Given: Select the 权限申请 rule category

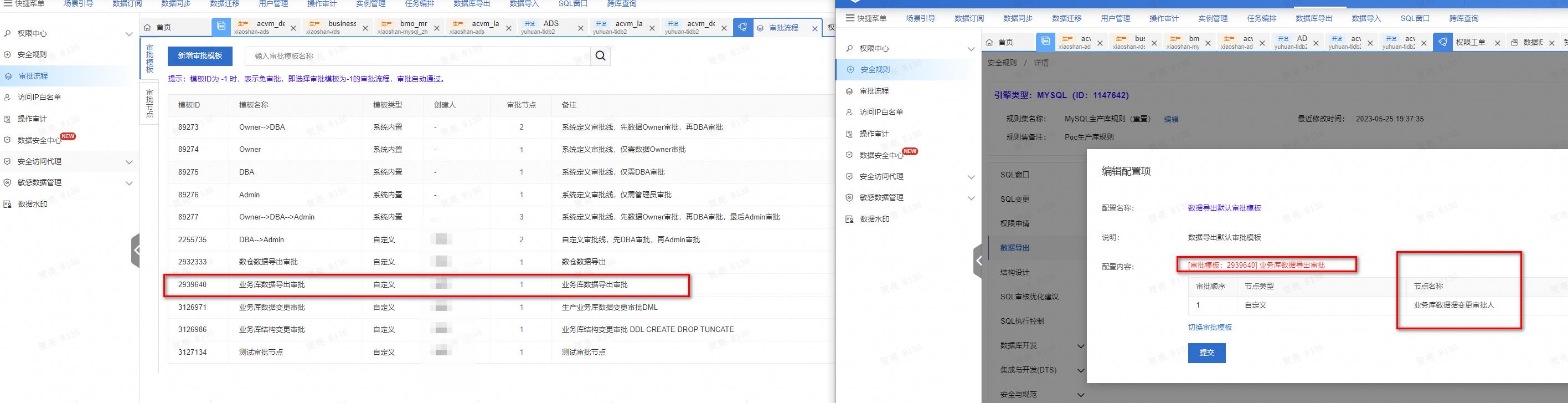Looking at the screenshot, I should click(x=1015, y=223).
